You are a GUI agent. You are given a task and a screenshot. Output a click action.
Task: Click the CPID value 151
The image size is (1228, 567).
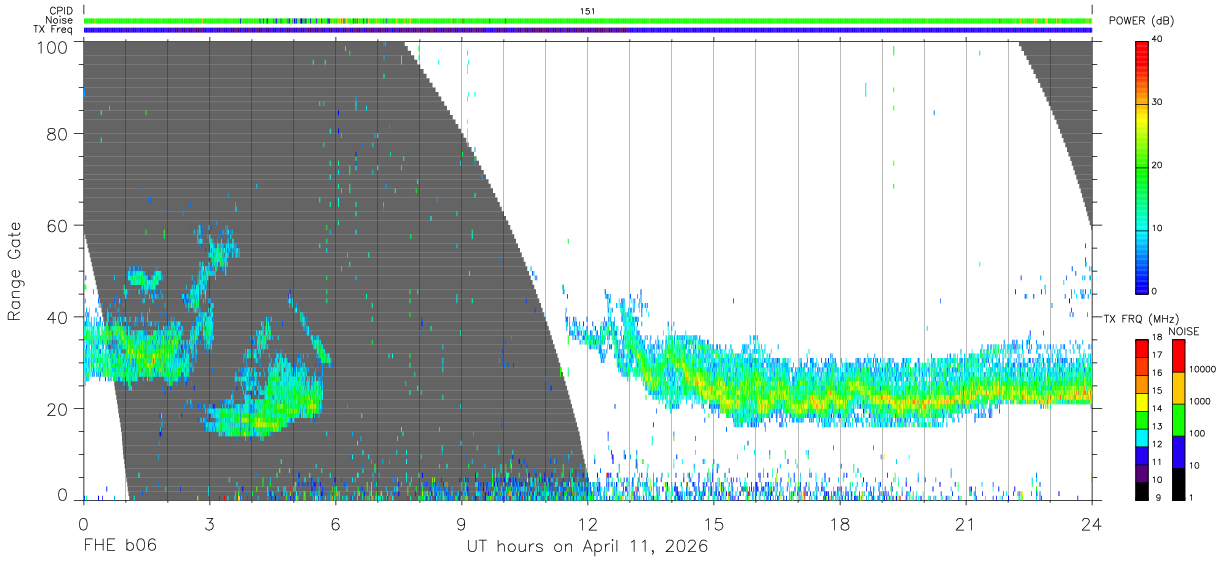[588, 11]
